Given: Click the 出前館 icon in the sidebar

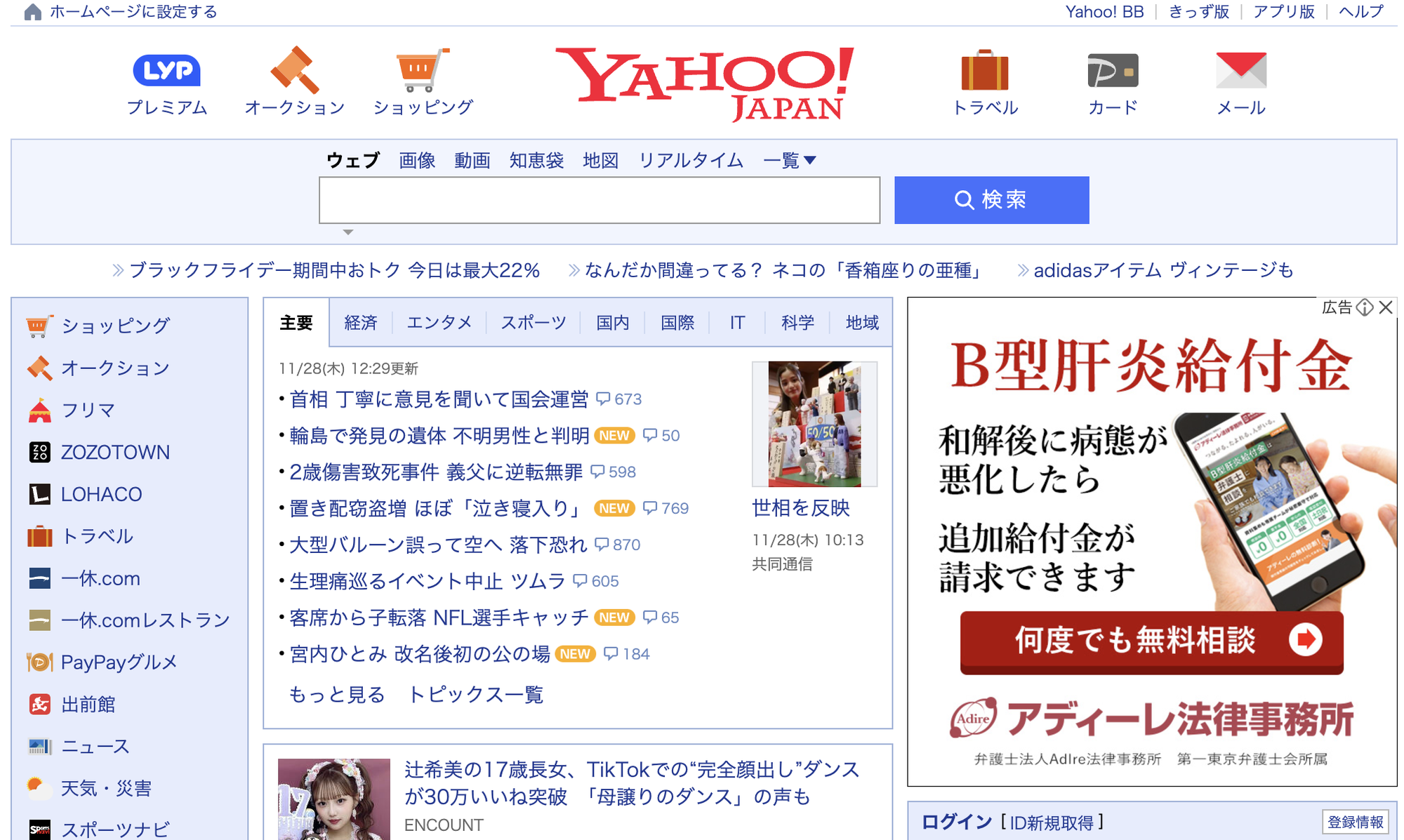Looking at the screenshot, I should [x=39, y=704].
